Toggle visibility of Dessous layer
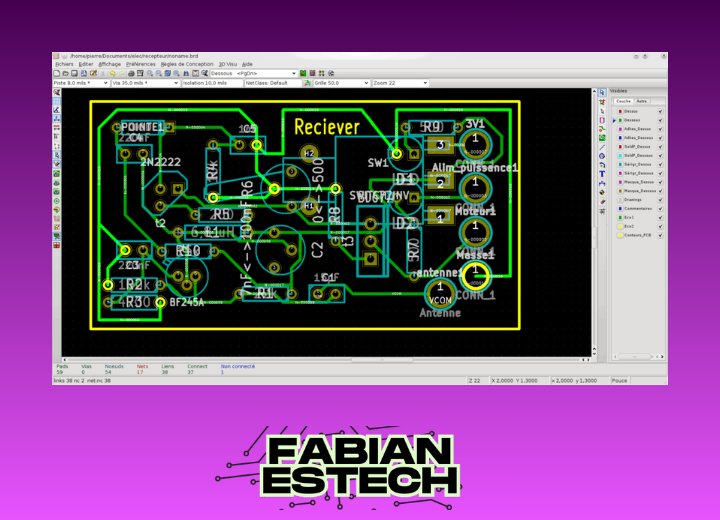This screenshot has width=720, height=520. click(660, 120)
